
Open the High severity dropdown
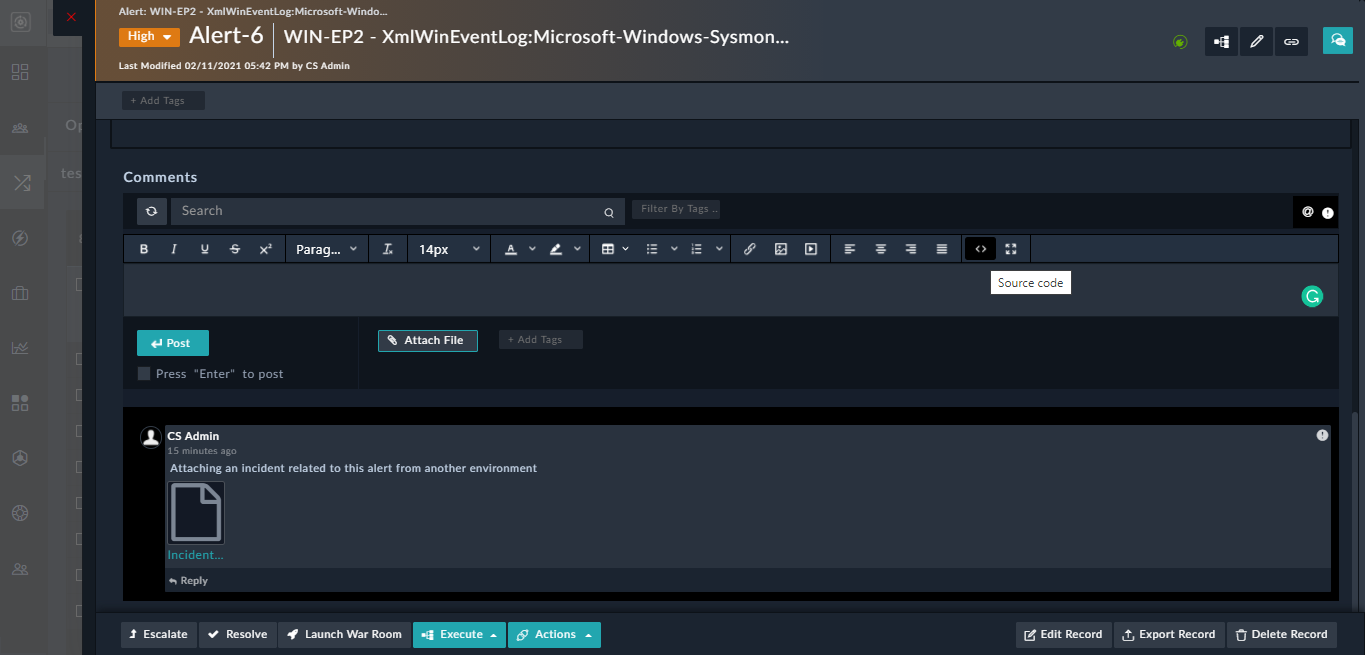tap(149, 35)
